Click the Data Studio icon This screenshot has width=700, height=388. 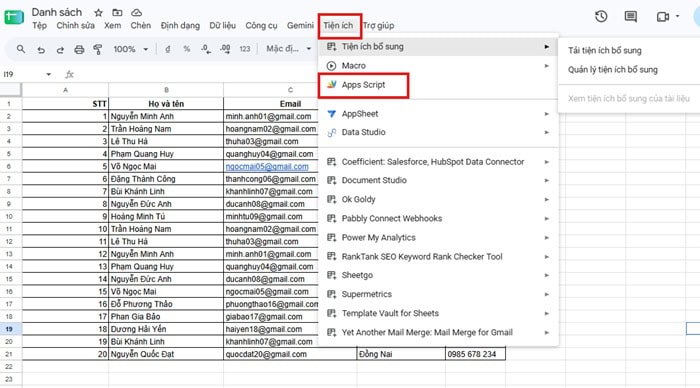point(331,133)
